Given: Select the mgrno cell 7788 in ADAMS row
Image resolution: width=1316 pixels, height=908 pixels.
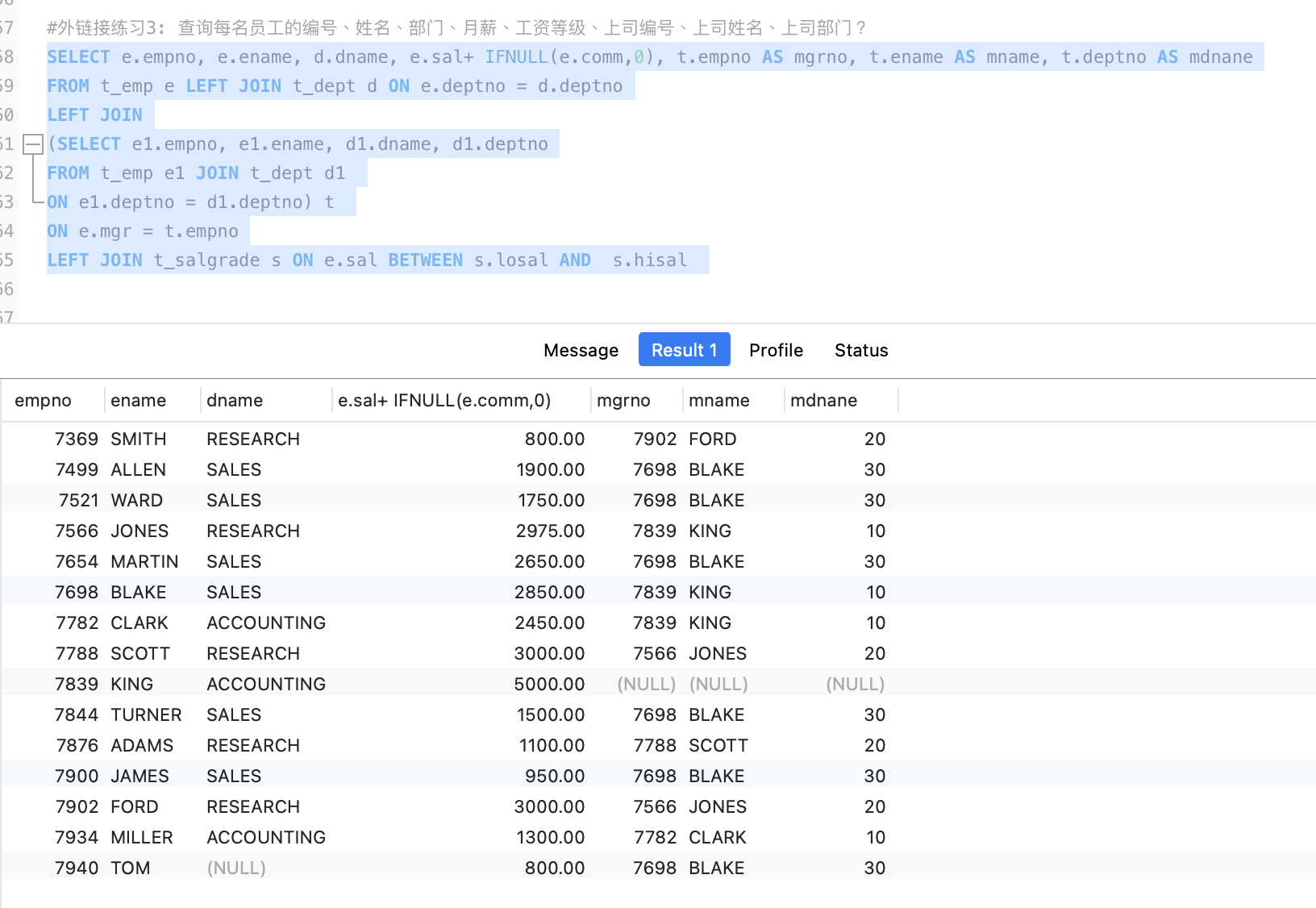Looking at the screenshot, I should (655, 746).
